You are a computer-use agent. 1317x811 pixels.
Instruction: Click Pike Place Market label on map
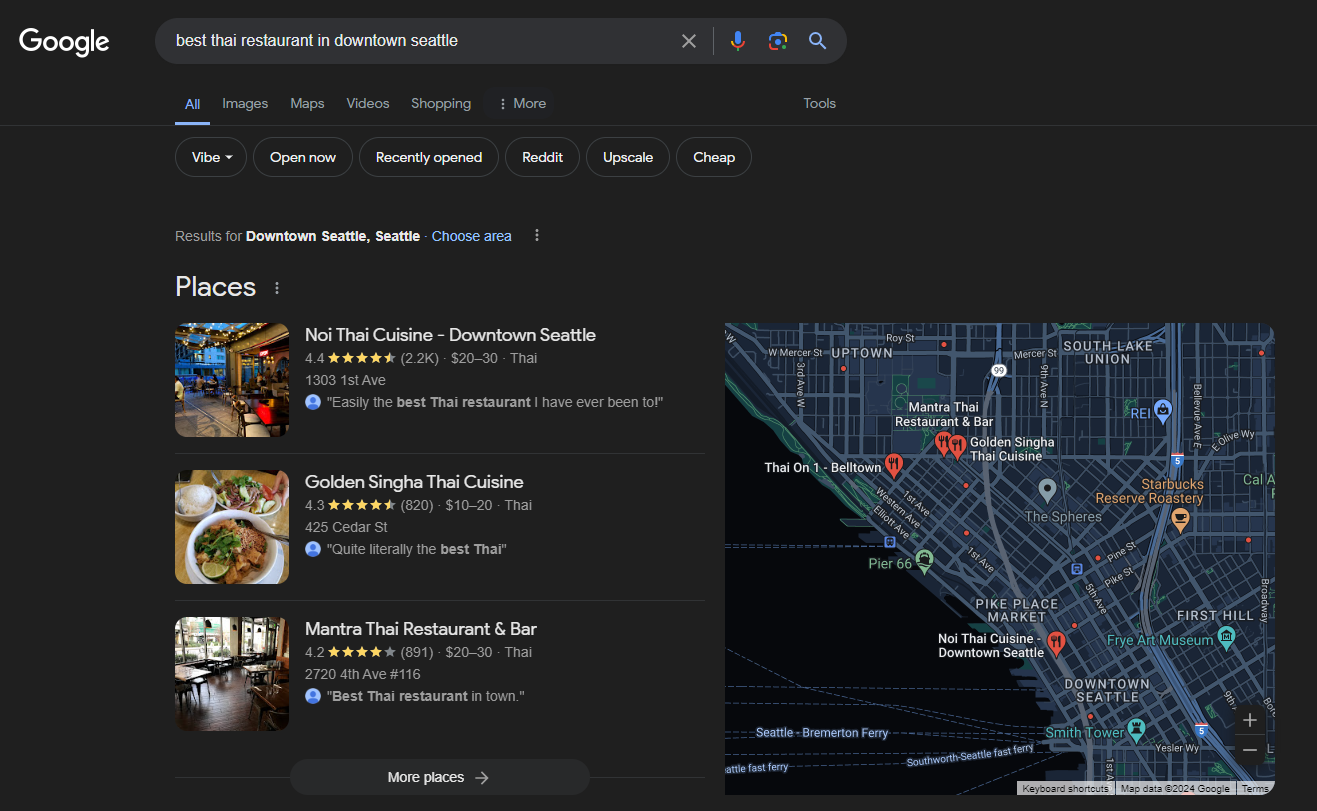[x=1016, y=610]
